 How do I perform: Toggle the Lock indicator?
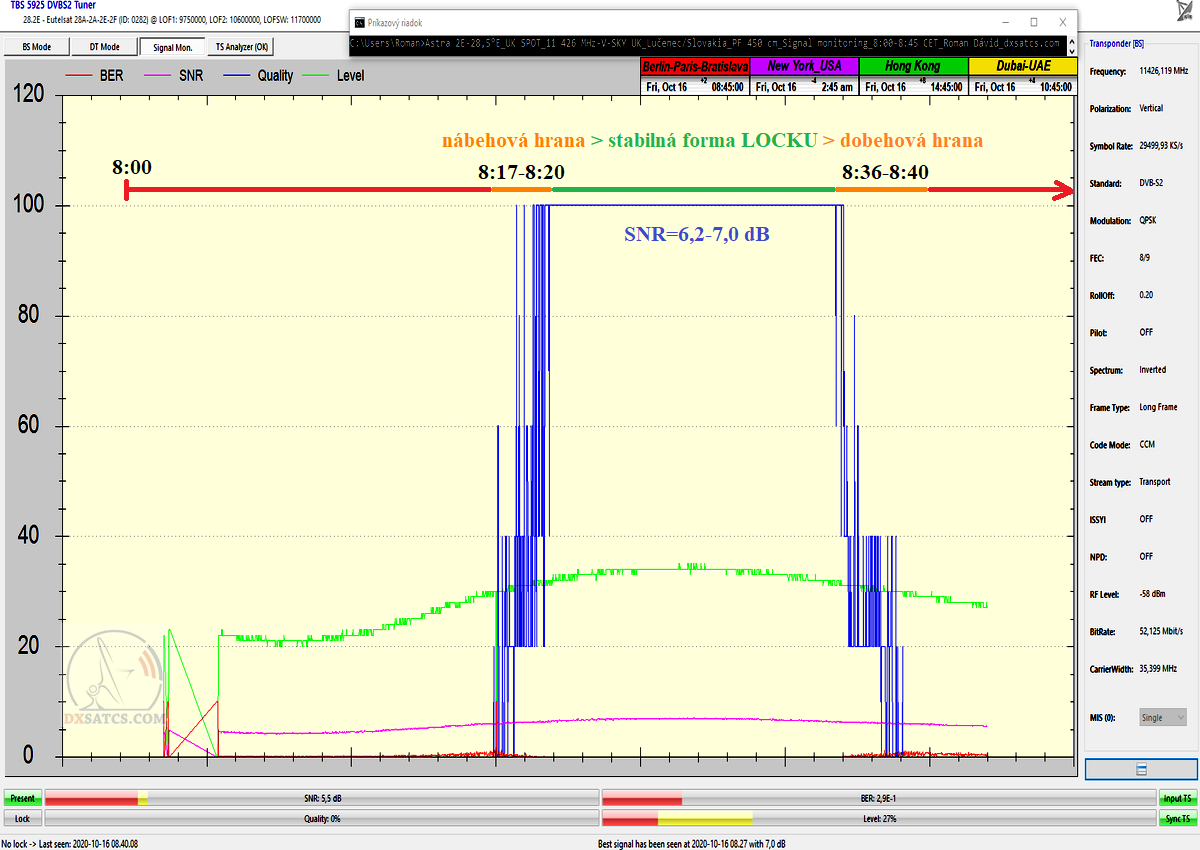coord(22,818)
